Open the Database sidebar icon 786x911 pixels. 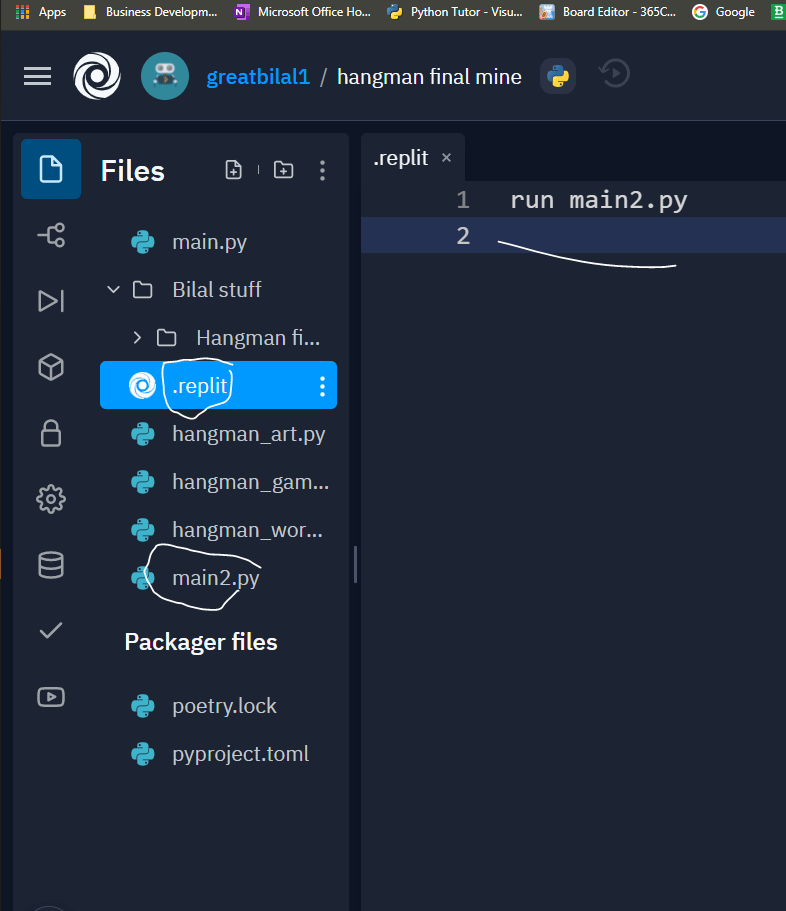51,565
